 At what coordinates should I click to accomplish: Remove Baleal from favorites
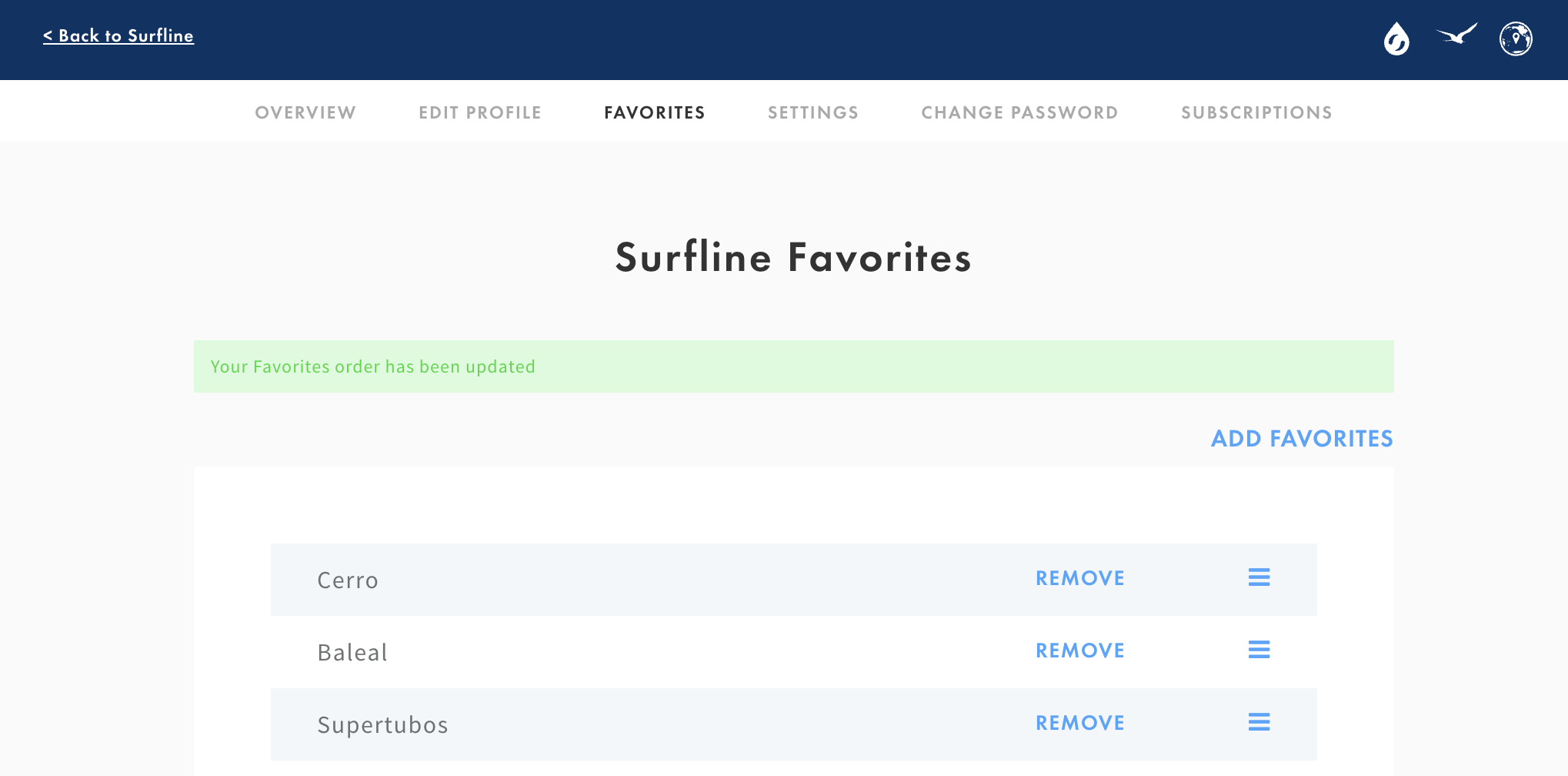tap(1079, 651)
